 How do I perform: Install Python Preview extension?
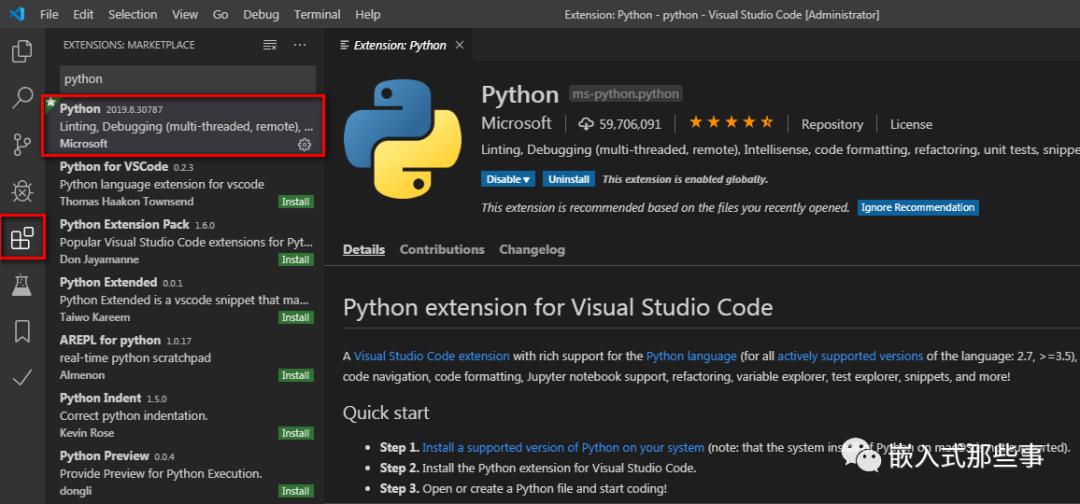(295, 491)
